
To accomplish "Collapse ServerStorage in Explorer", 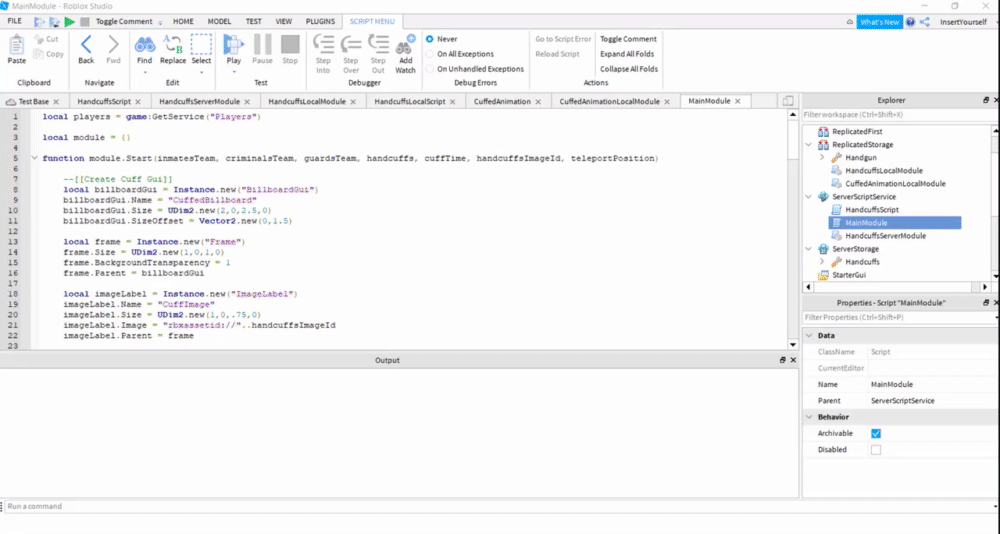I will click(809, 249).
